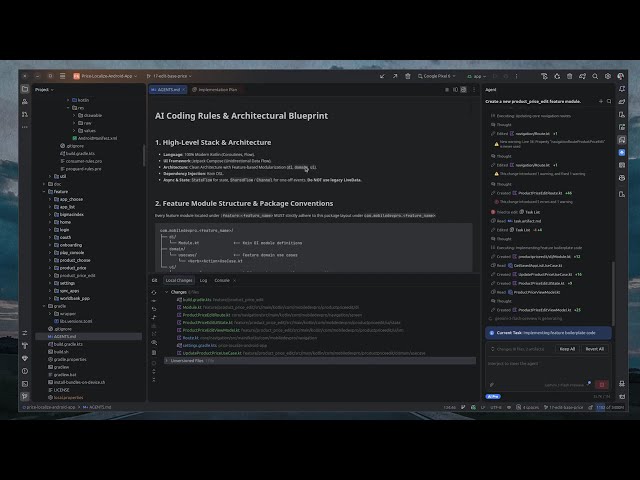Screen dimensions: 640x480
Task: Expand the app_choose folder
Action: (50, 199)
